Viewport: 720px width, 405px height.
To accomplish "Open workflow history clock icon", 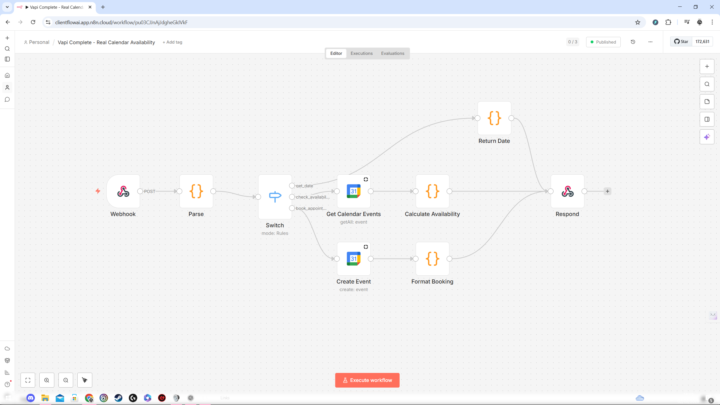I will [x=633, y=42].
